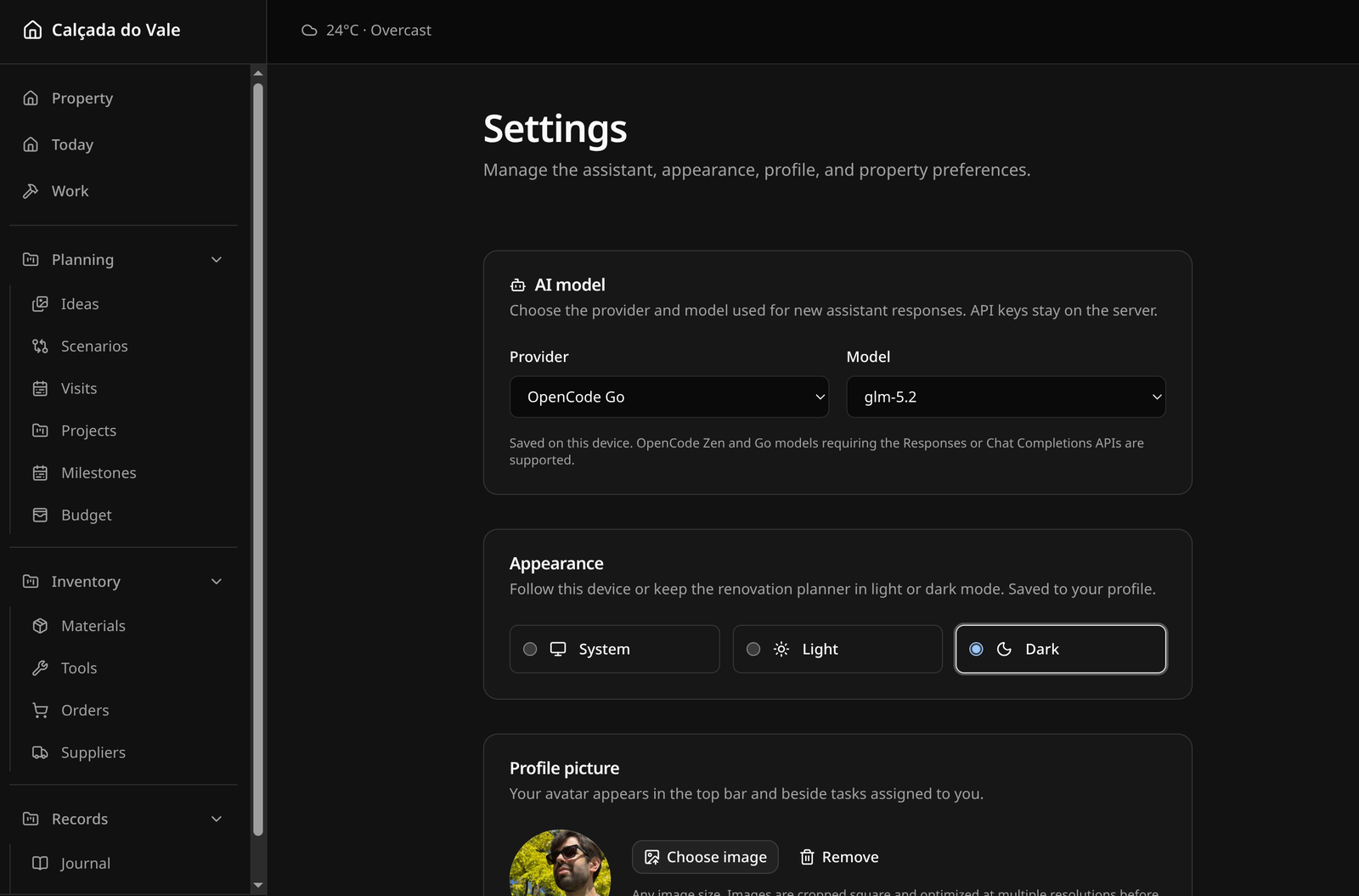Click the sun icon on Light option
This screenshot has width=1359, height=896.
(x=781, y=649)
